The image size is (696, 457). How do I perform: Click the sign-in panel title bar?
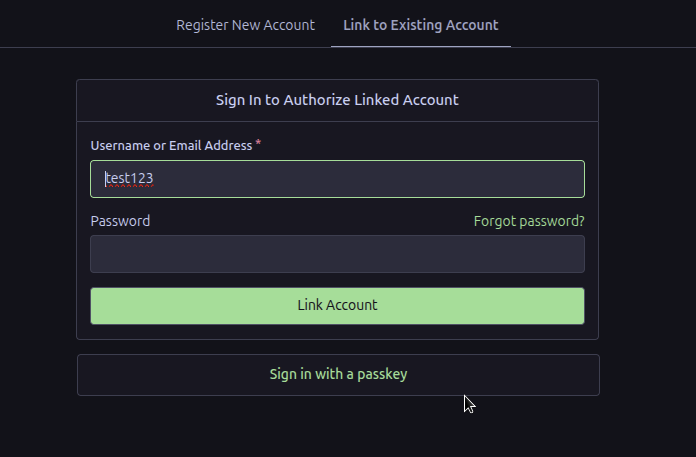pyautogui.click(x=337, y=100)
